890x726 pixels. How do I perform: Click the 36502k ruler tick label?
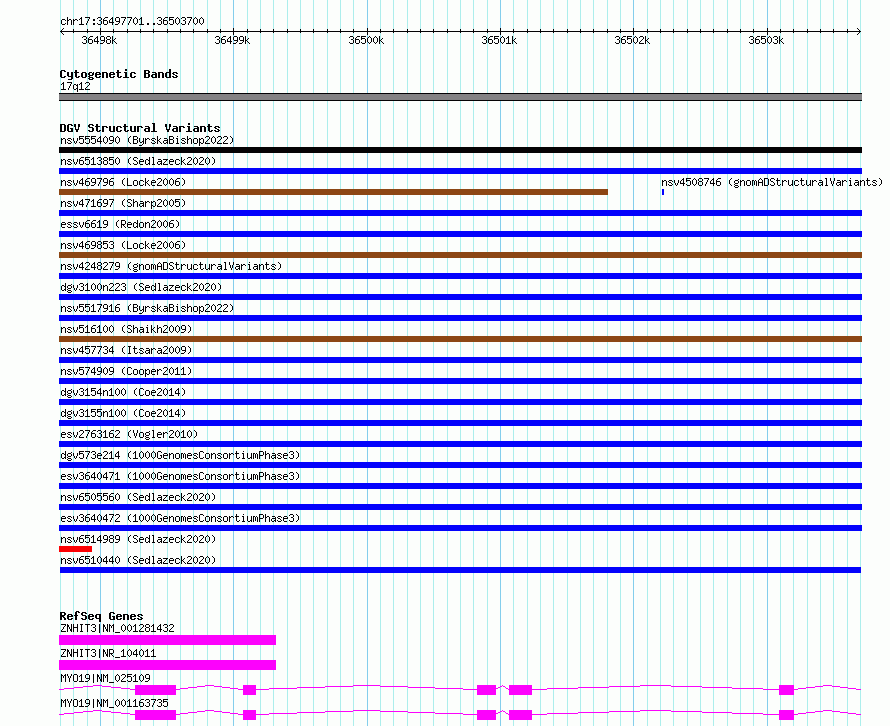[632, 40]
